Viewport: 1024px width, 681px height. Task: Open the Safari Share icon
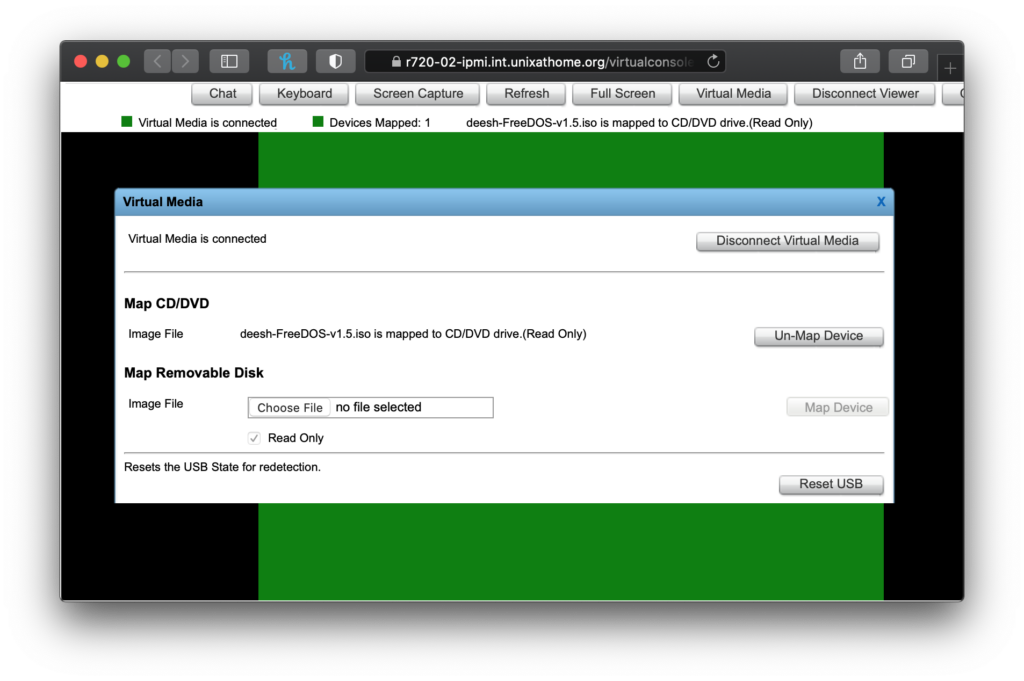coord(860,61)
